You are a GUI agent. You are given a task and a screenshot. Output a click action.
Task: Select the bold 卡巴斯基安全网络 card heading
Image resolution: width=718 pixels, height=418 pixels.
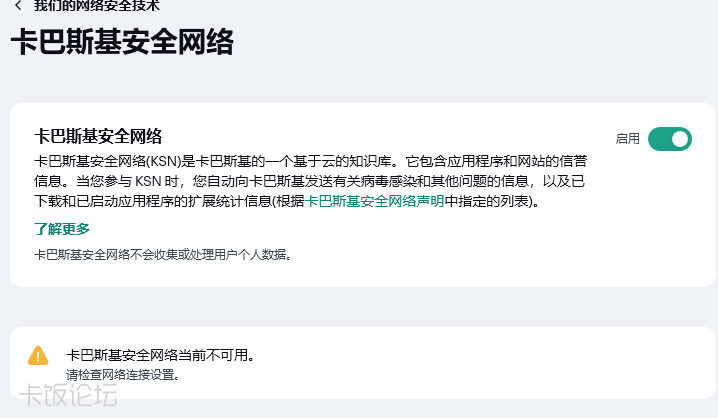98,136
